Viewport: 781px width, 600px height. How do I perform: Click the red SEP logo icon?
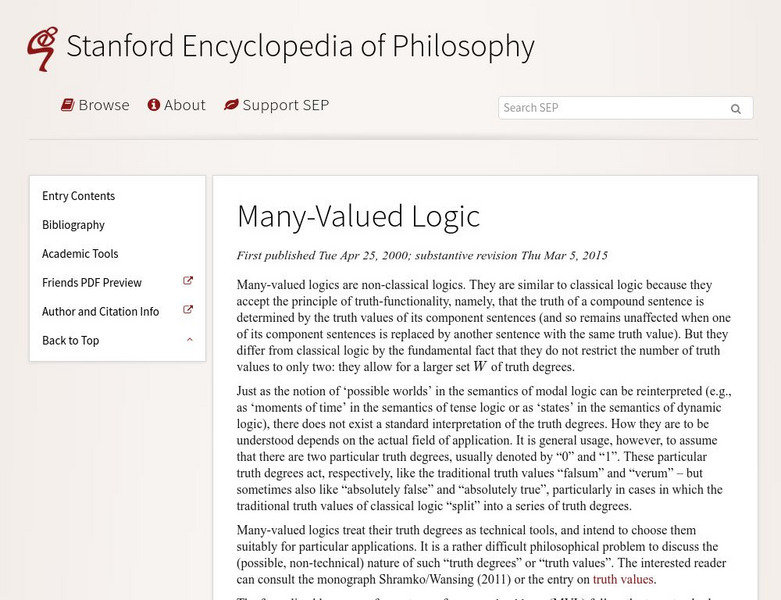[x=41, y=48]
